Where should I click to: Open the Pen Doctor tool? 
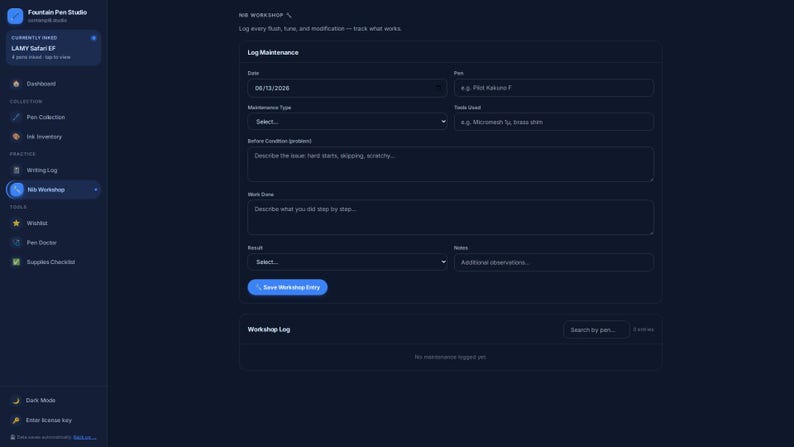point(53,243)
